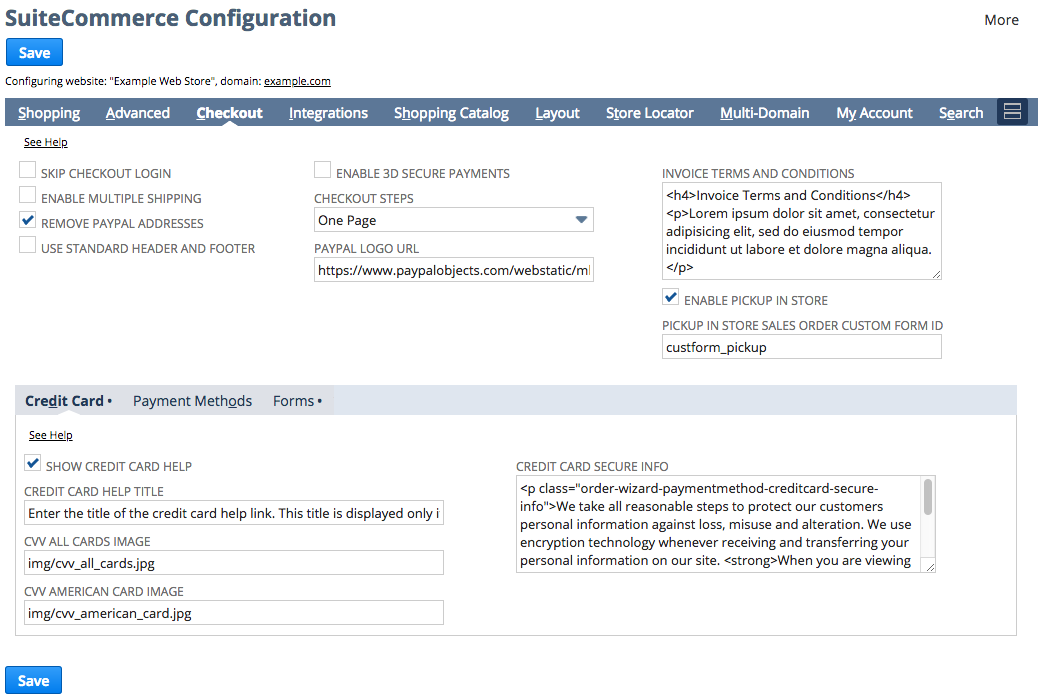
Task: Edit the CVV American Card Image field
Action: 233,613
